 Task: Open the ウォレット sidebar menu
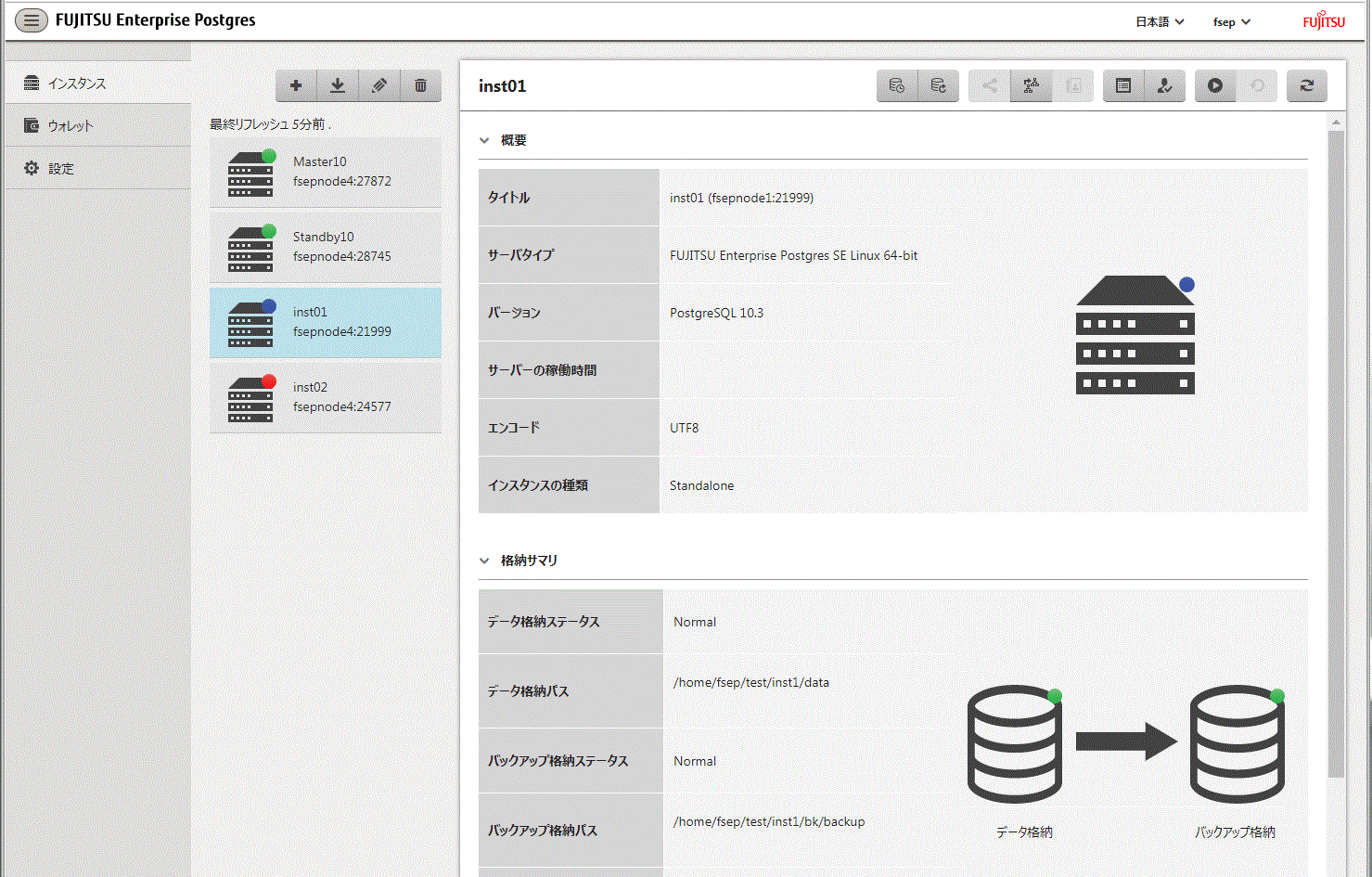click(x=98, y=125)
